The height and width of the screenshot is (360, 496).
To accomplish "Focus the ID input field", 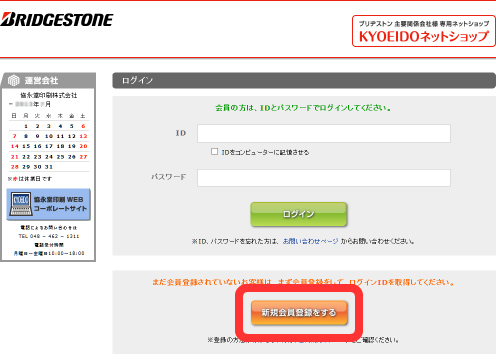I will (x=324, y=134).
